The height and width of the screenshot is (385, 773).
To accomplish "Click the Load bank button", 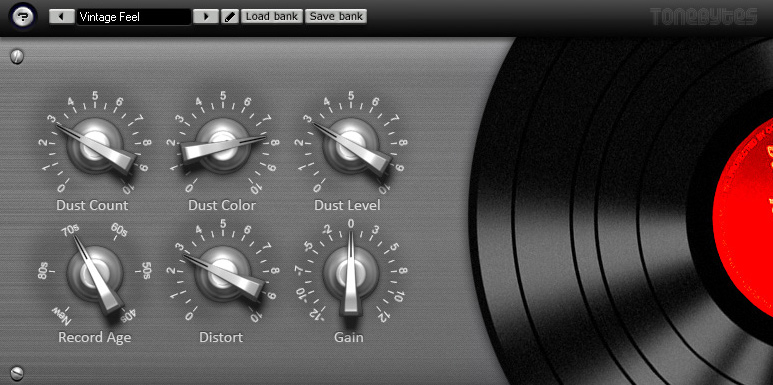I will click(272, 16).
